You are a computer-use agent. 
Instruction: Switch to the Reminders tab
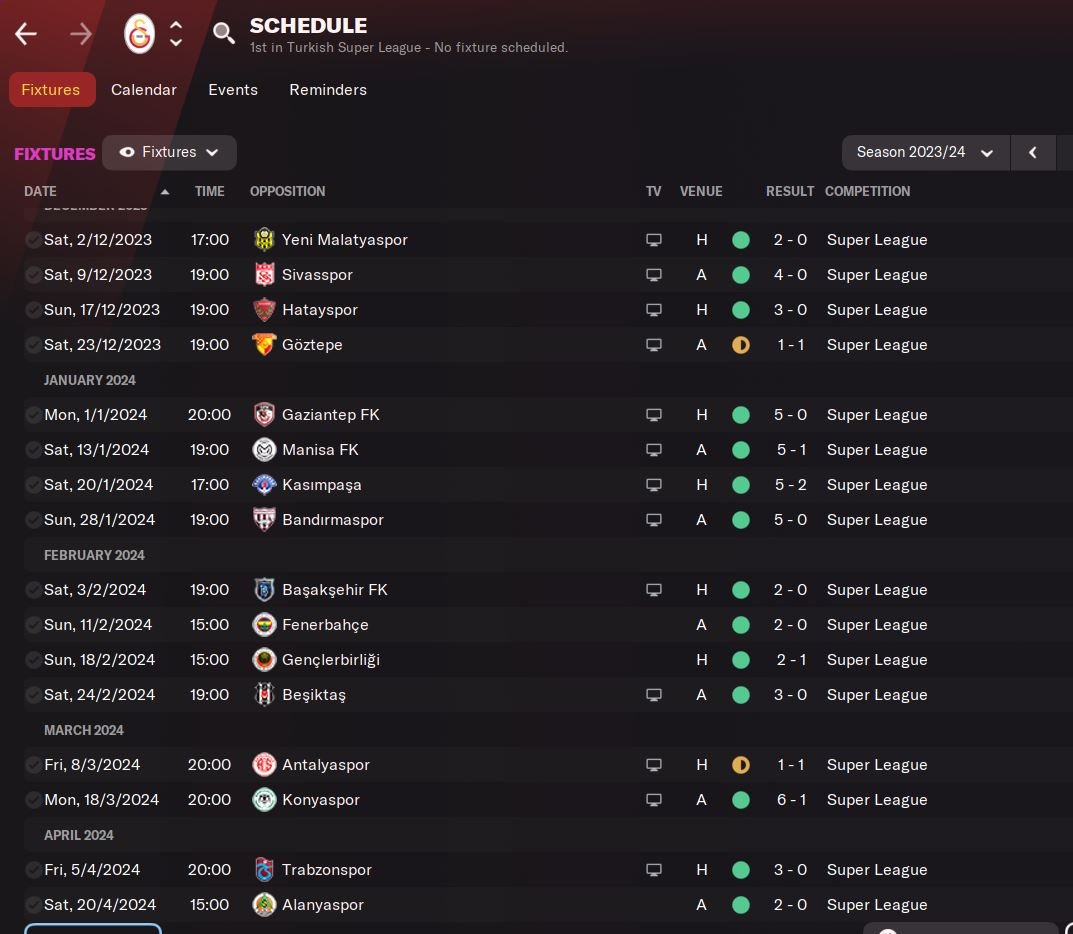point(328,90)
